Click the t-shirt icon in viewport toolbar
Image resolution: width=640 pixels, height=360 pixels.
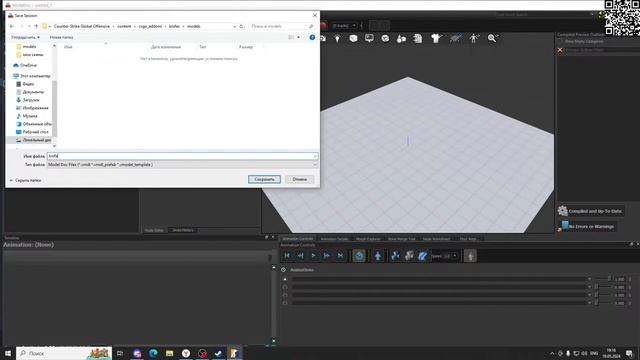tap(436, 38)
